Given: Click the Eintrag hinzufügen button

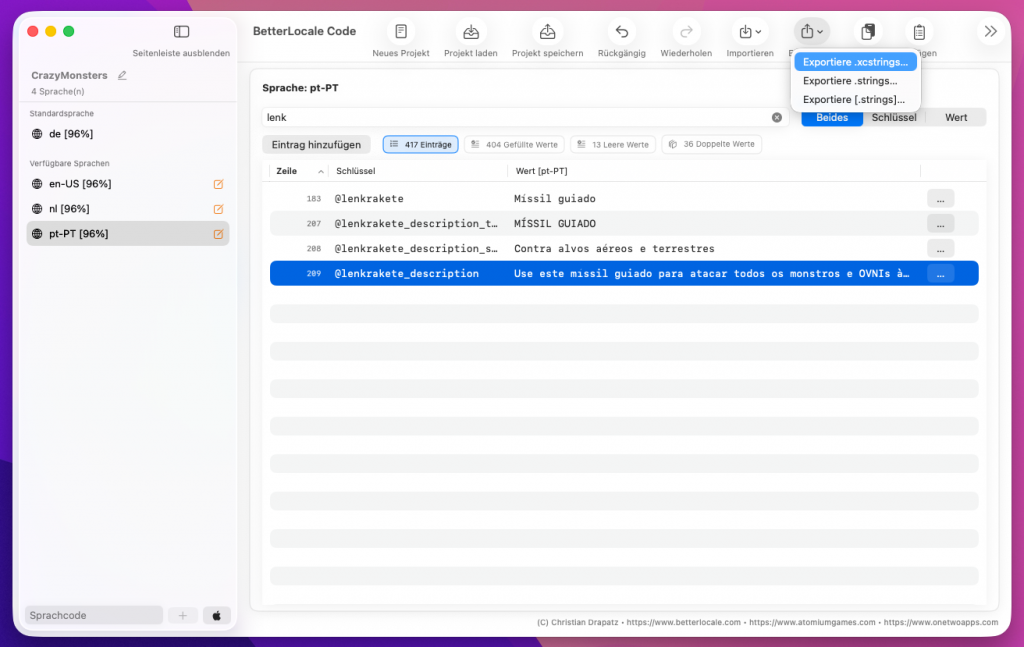Looking at the screenshot, I should [316, 145].
